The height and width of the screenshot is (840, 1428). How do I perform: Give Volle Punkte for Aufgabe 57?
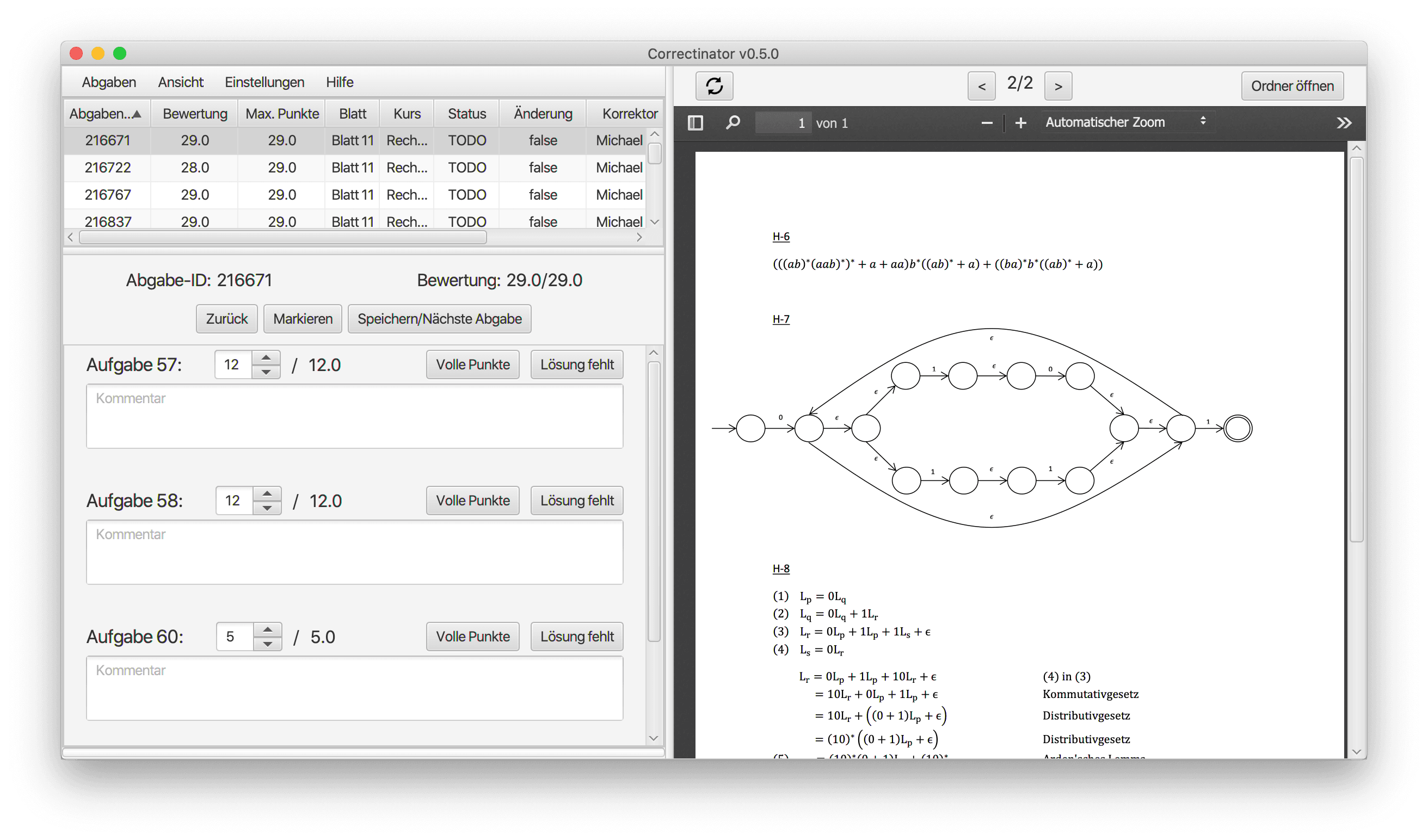click(x=472, y=365)
